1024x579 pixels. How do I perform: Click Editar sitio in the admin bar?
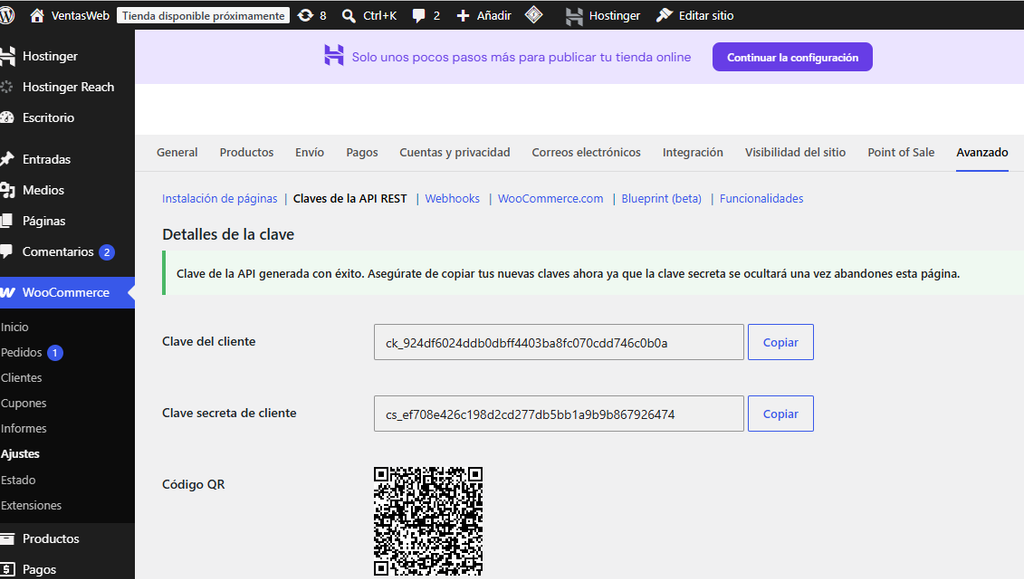(695, 16)
